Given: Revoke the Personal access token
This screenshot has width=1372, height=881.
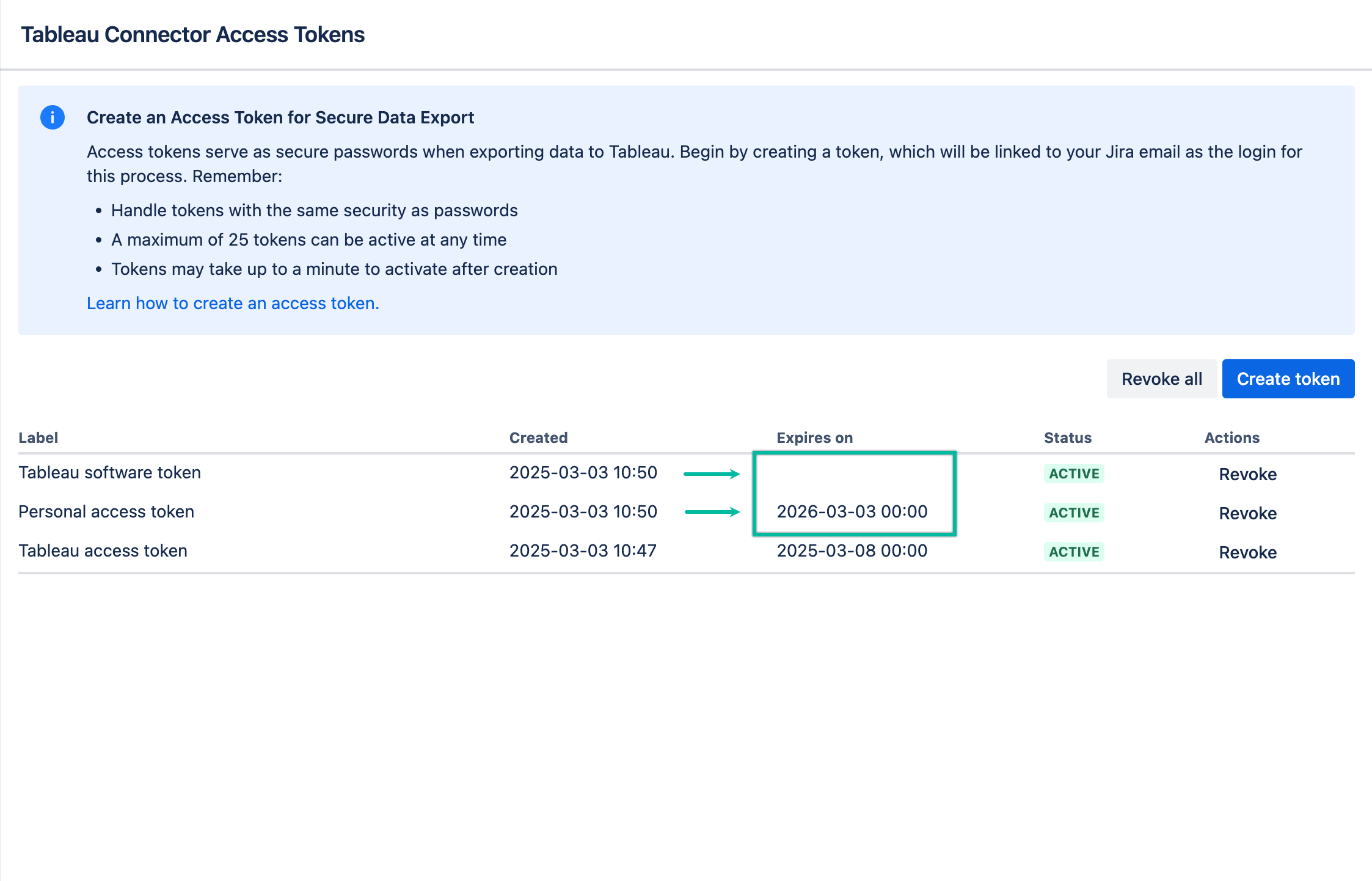Looking at the screenshot, I should pos(1247,513).
